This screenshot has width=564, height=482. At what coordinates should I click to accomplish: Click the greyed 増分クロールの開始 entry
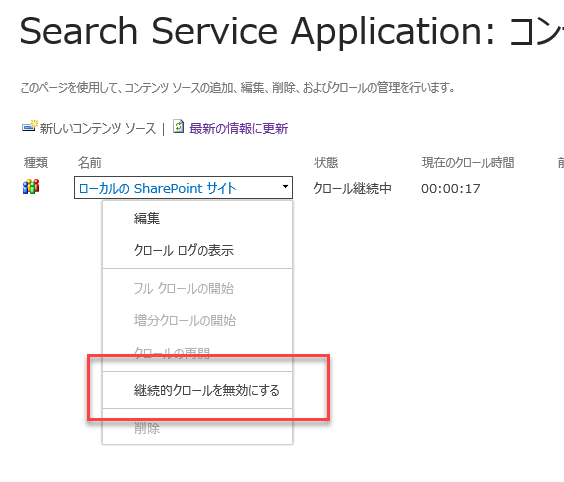tap(185, 320)
